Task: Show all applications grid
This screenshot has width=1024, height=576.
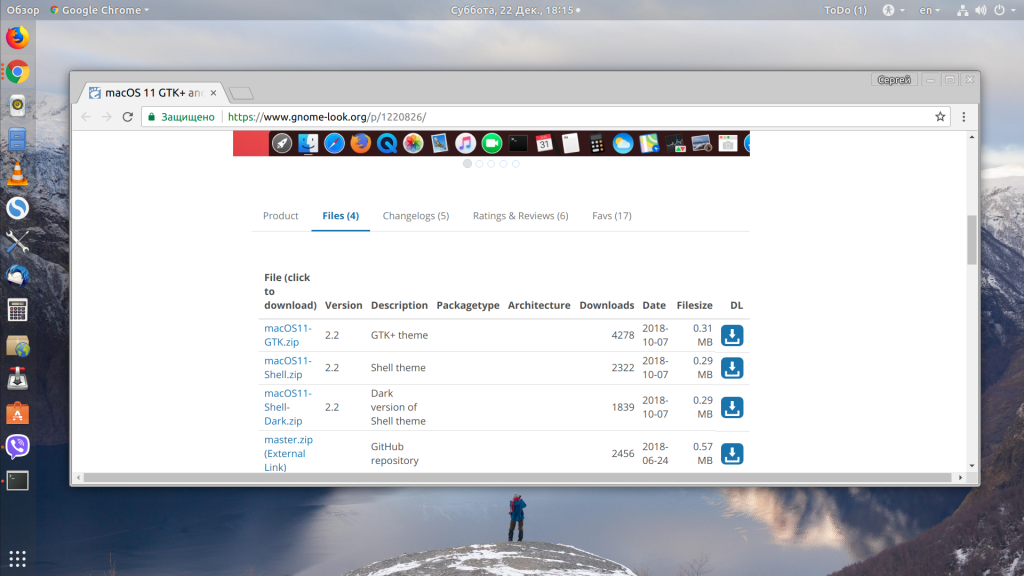Action: pyautogui.click(x=17, y=558)
